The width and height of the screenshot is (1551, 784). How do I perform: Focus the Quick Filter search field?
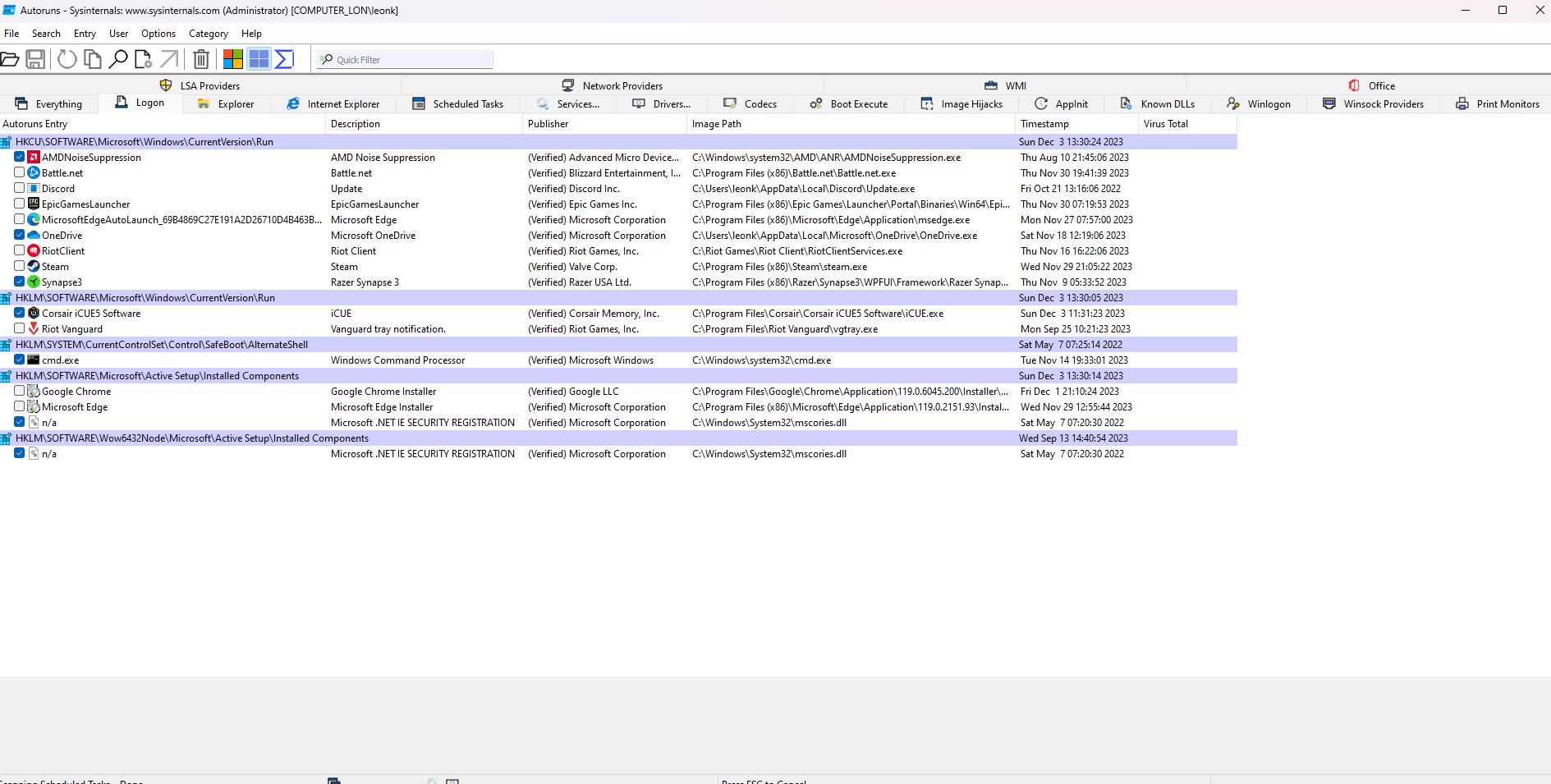click(x=405, y=60)
